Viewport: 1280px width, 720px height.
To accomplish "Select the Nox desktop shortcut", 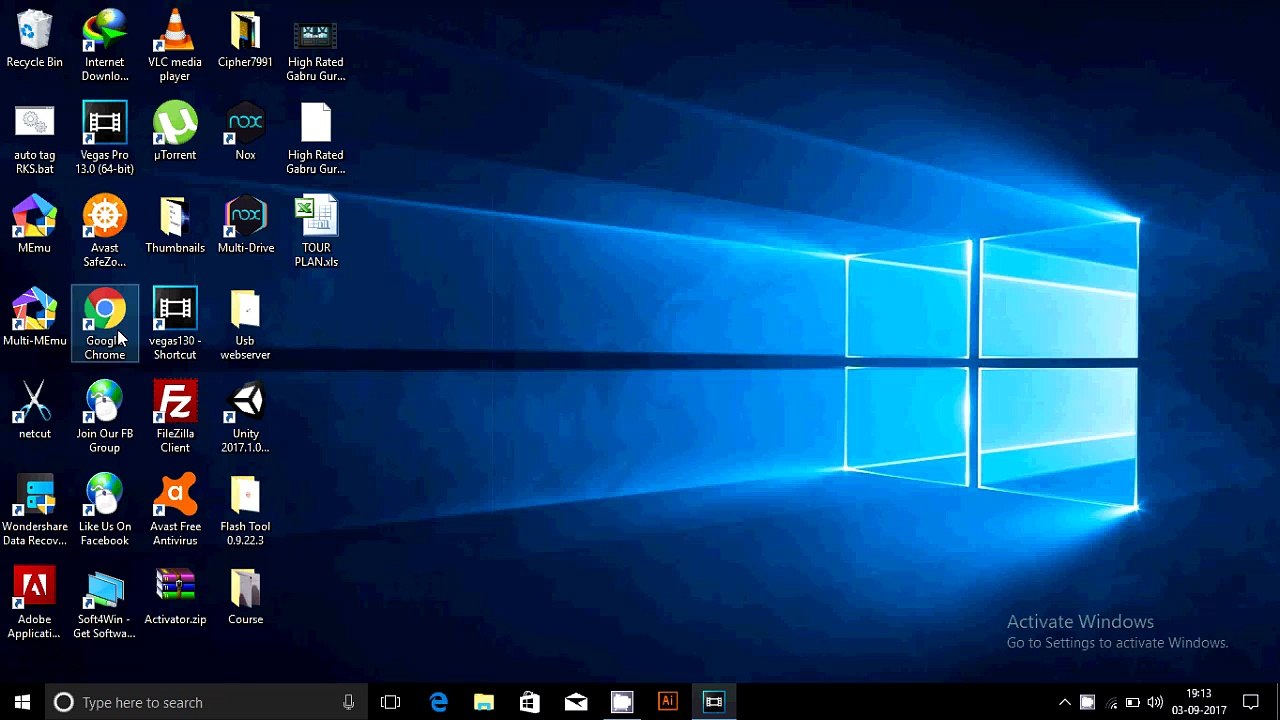I will [245, 133].
